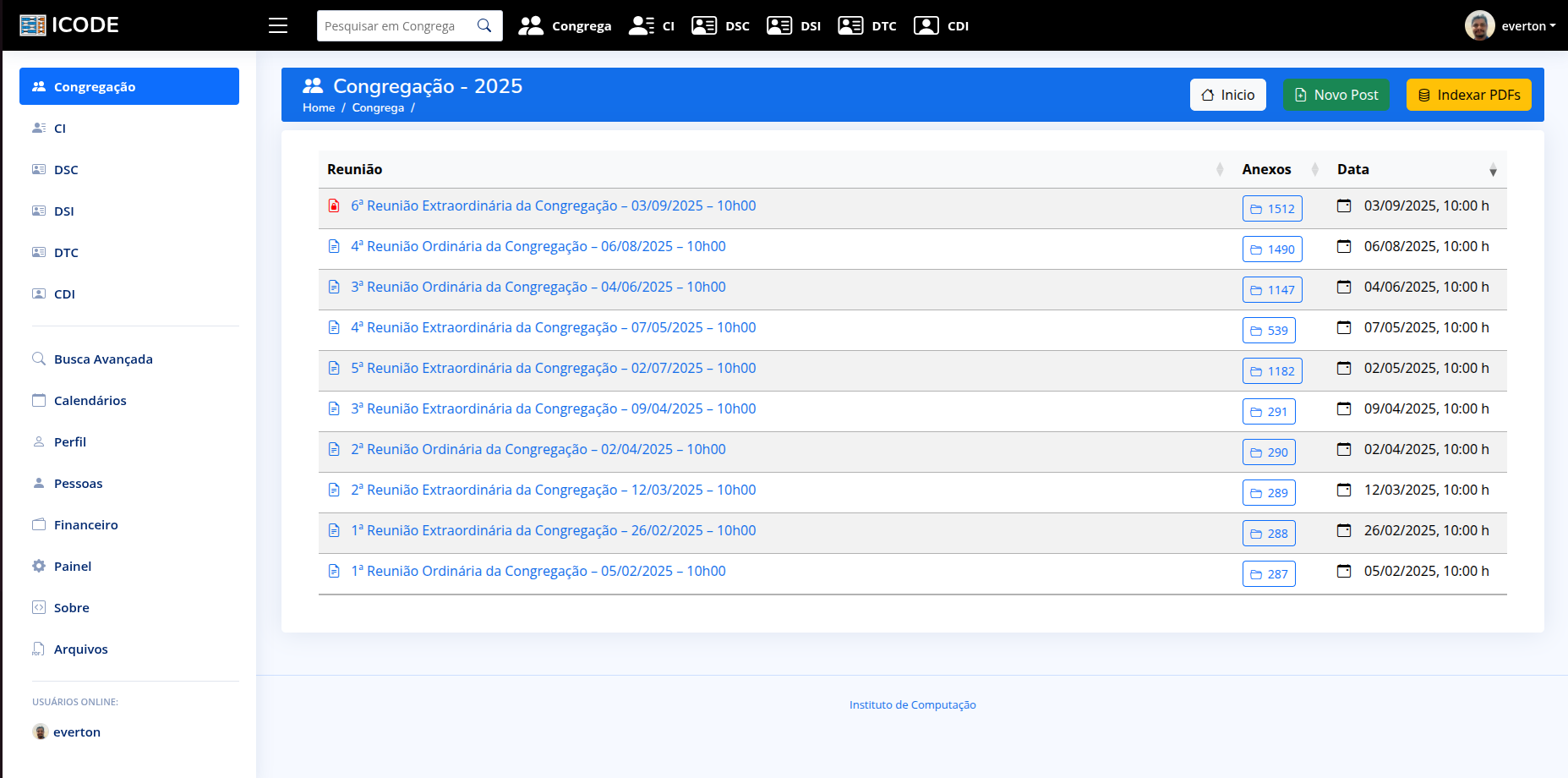Viewport: 1568px width, 778px height.
Task: Open the Painel settings page
Action: (x=72, y=566)
